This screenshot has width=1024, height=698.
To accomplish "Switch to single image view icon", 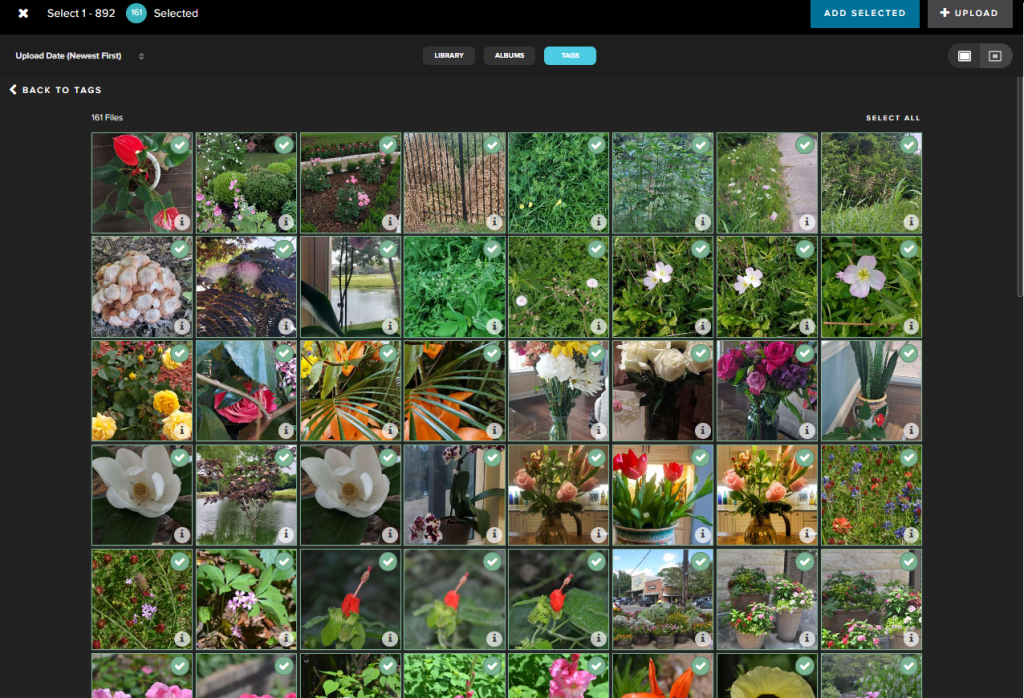I will click(995, 56).
